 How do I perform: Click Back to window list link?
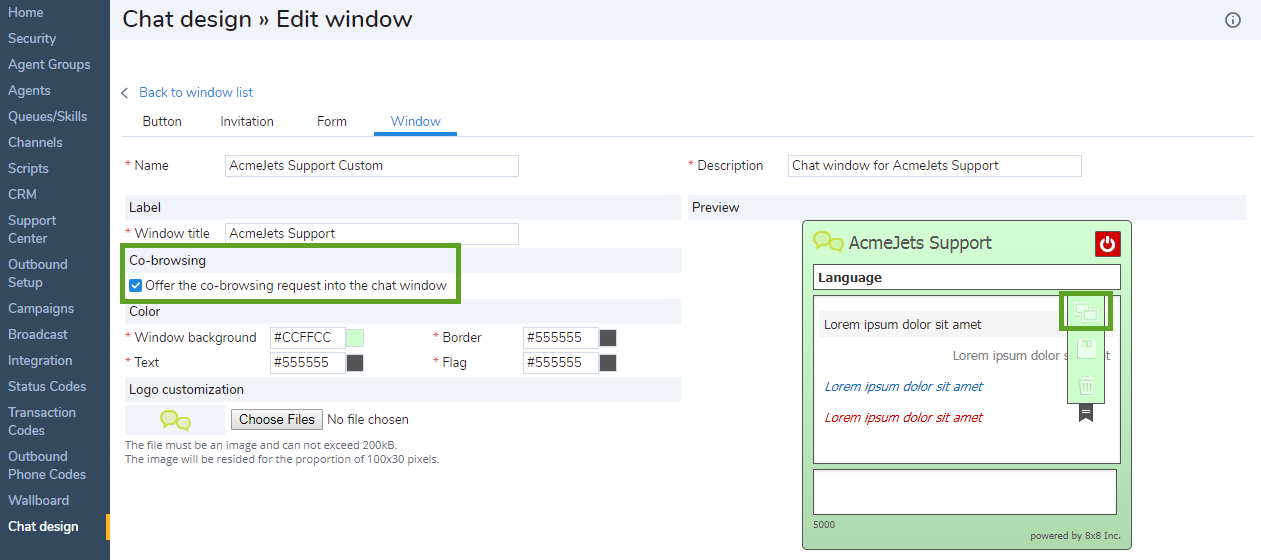(196, 92)
